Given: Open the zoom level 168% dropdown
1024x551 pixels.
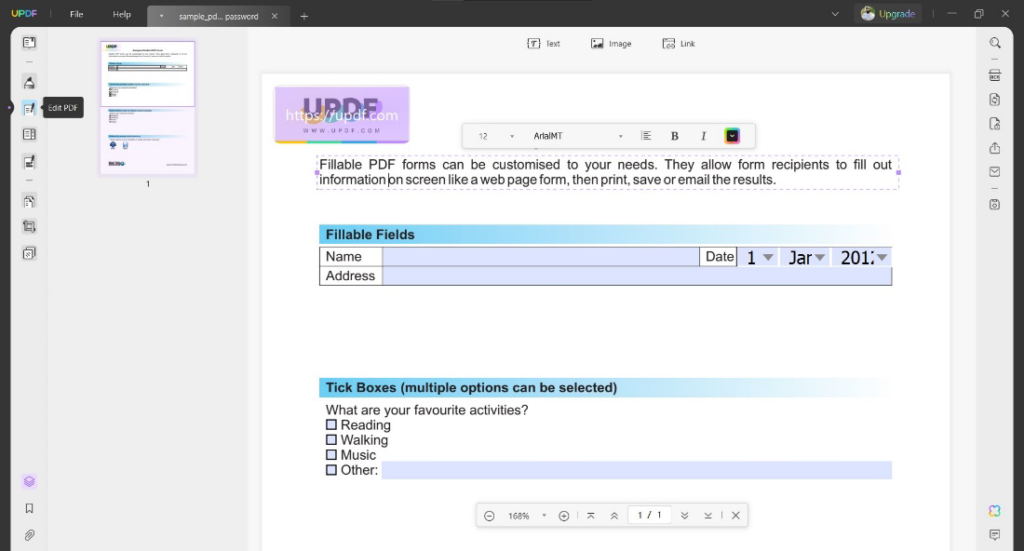Looking at the screenshot, I should (526, 516).
